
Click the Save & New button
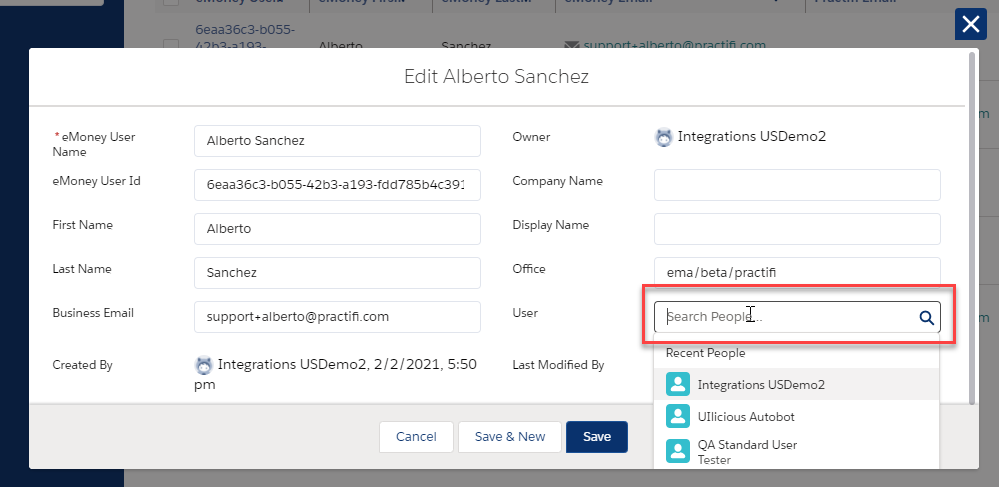pos(510,437)
